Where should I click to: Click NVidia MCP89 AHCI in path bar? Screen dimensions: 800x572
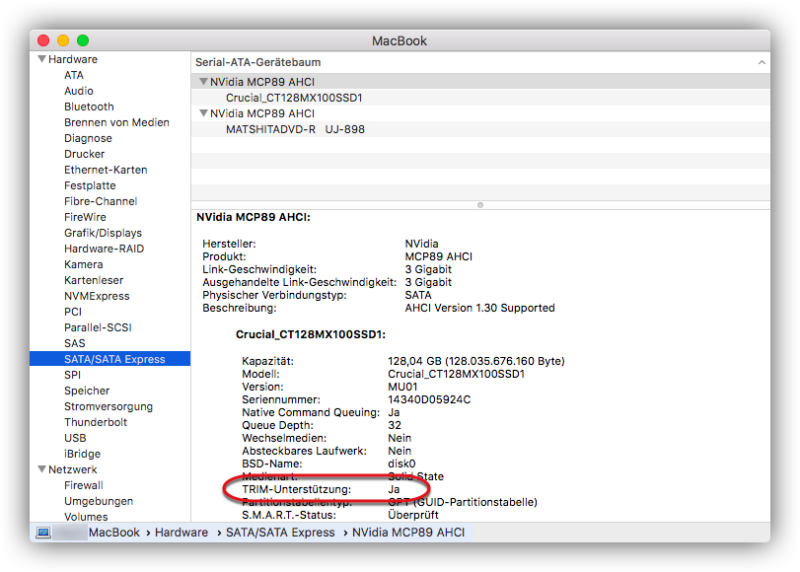pyautogui.click(x=408, y=533)
